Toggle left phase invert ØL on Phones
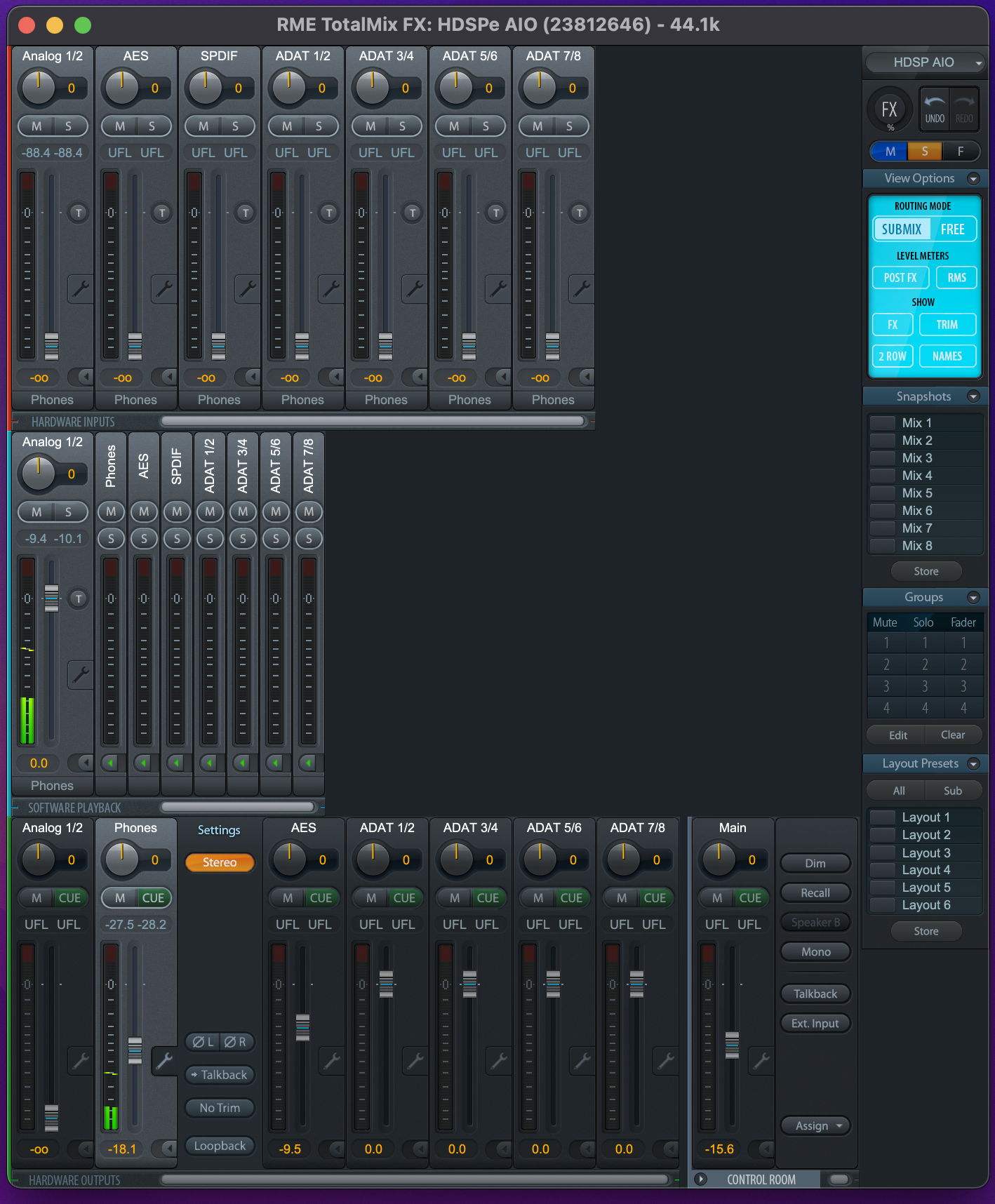 click(x=203, y=1042)
